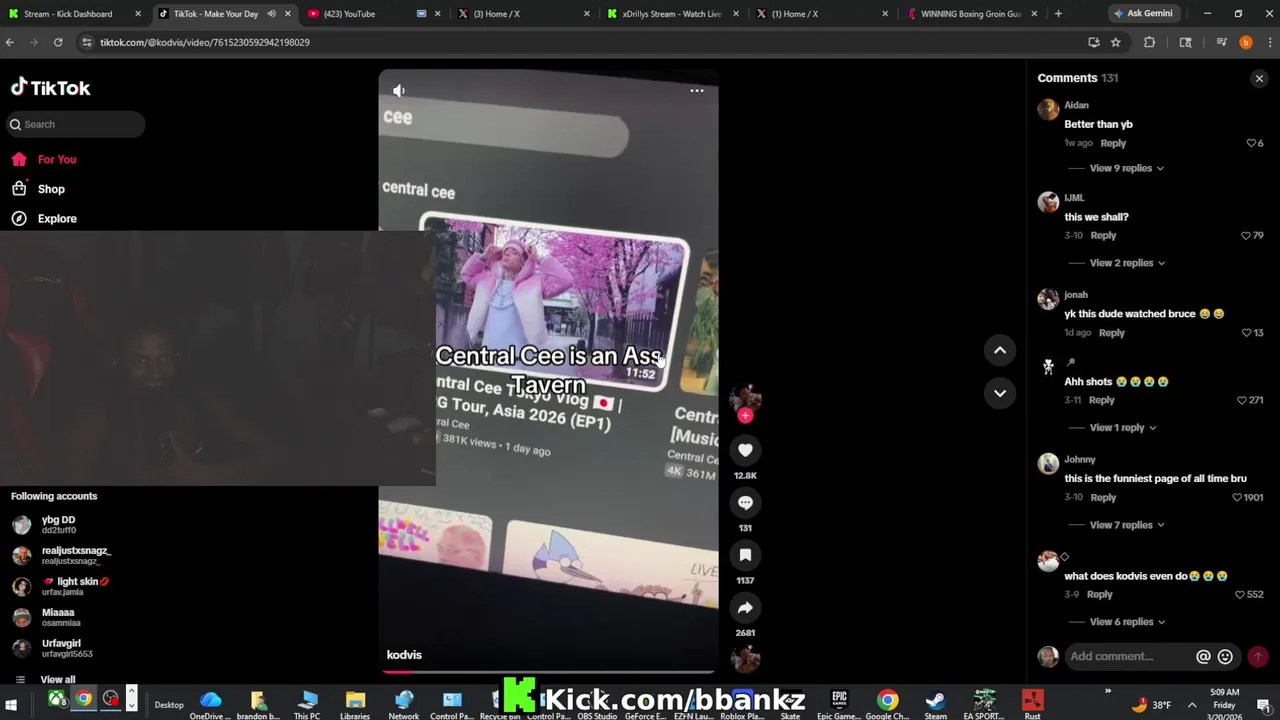Expand View 7 replies under Johnny
This screenshot has height=720, width=1280.
point(1126,525)
